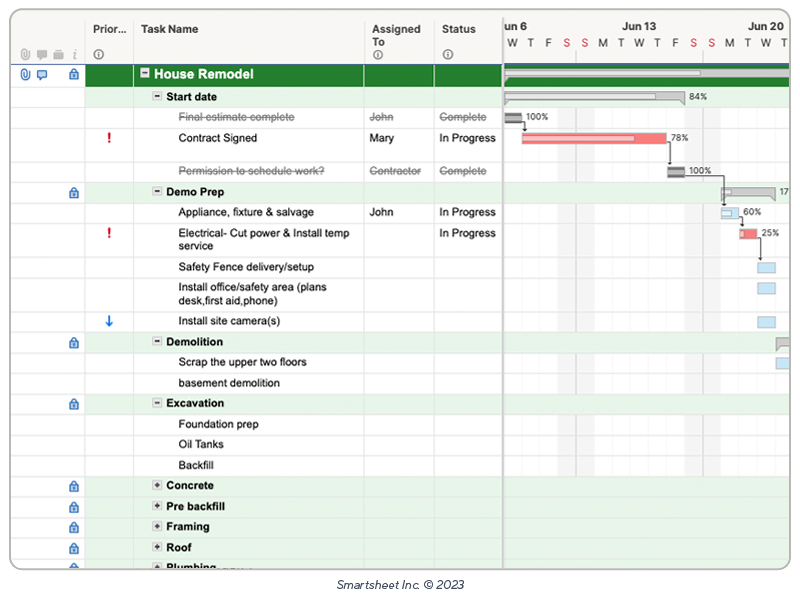Click the red priority flag on Contract Signed
This screenshot has height=601, width=800.
(x=110, y=139)
